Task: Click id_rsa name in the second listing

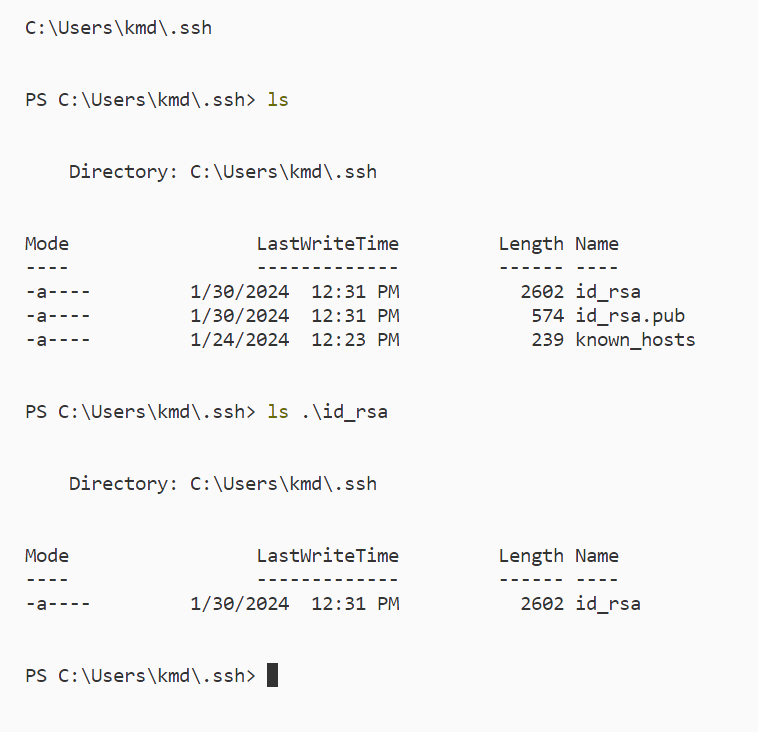Action: tap(608, 604)
